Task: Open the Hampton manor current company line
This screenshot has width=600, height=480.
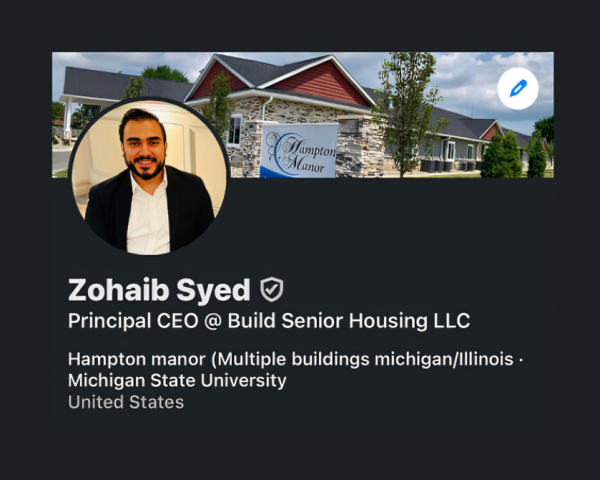Action: pos(291,359)
